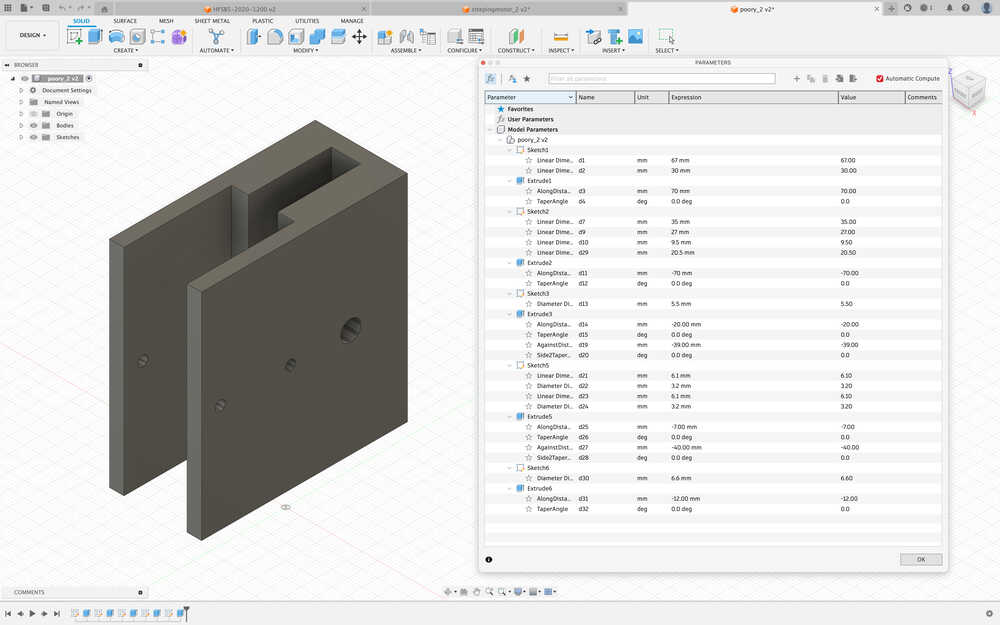Viewport: 1000px width, 625px height.
Task: Expand the Document Settings tree node
Action: tap(21, 91)
